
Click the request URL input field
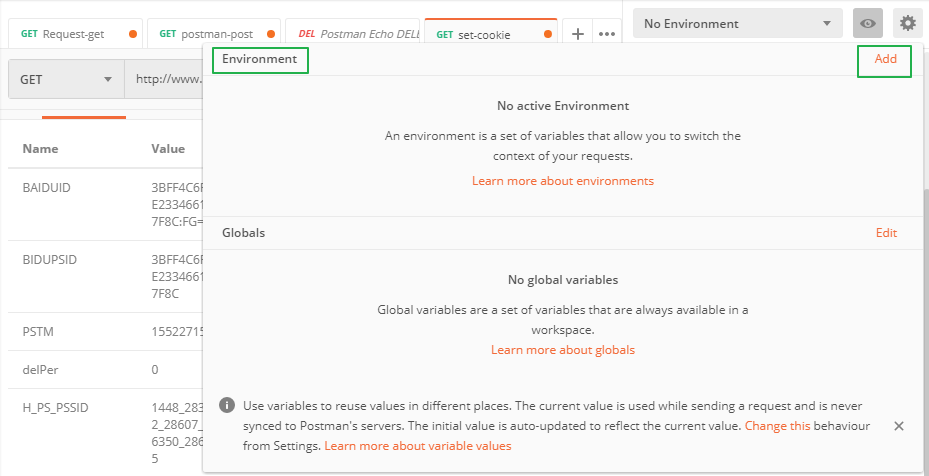point(165,80)
